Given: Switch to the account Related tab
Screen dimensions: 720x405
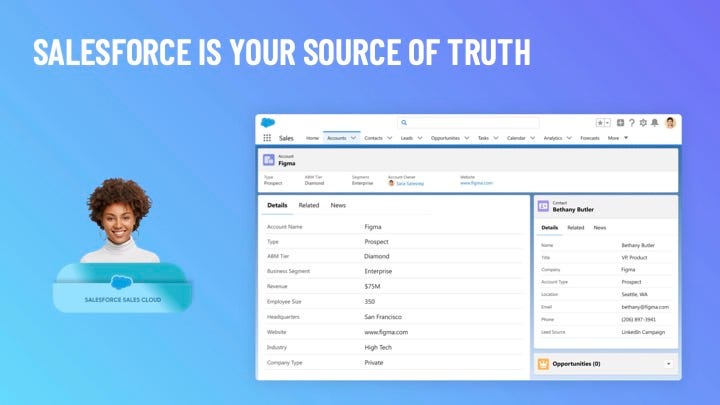Looking at the screenshot, I should point(309,205).
